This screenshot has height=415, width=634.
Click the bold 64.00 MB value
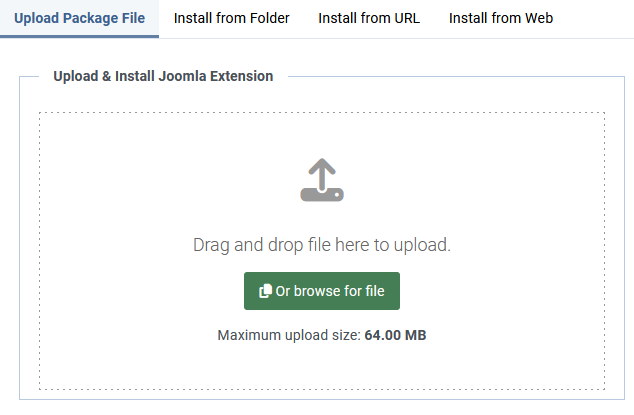click(395, 335)
